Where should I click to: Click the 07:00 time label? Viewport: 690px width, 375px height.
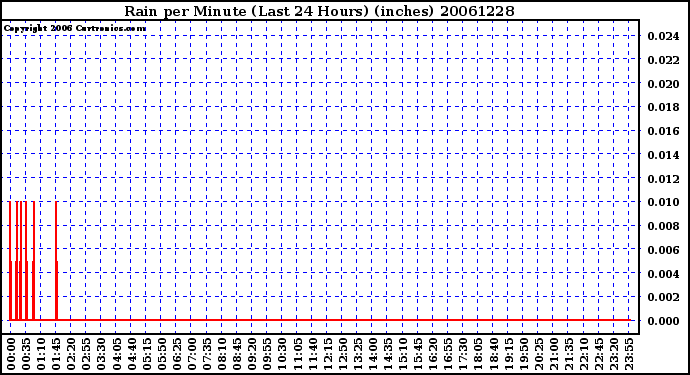click(x=191, y=354)
